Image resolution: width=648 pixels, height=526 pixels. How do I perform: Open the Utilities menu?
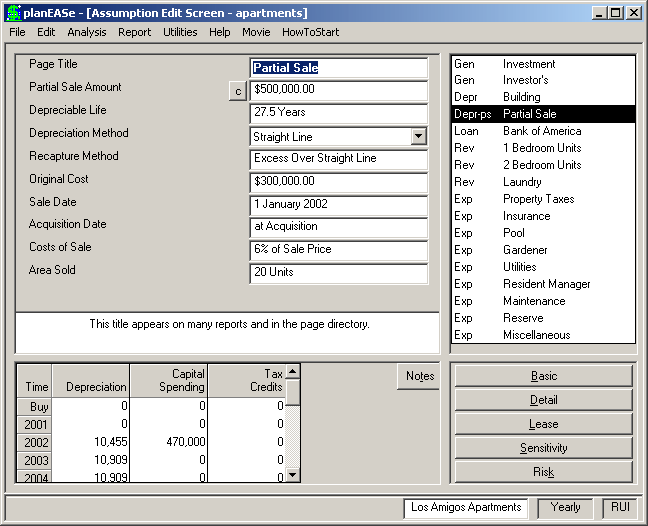tap(180, 32)
